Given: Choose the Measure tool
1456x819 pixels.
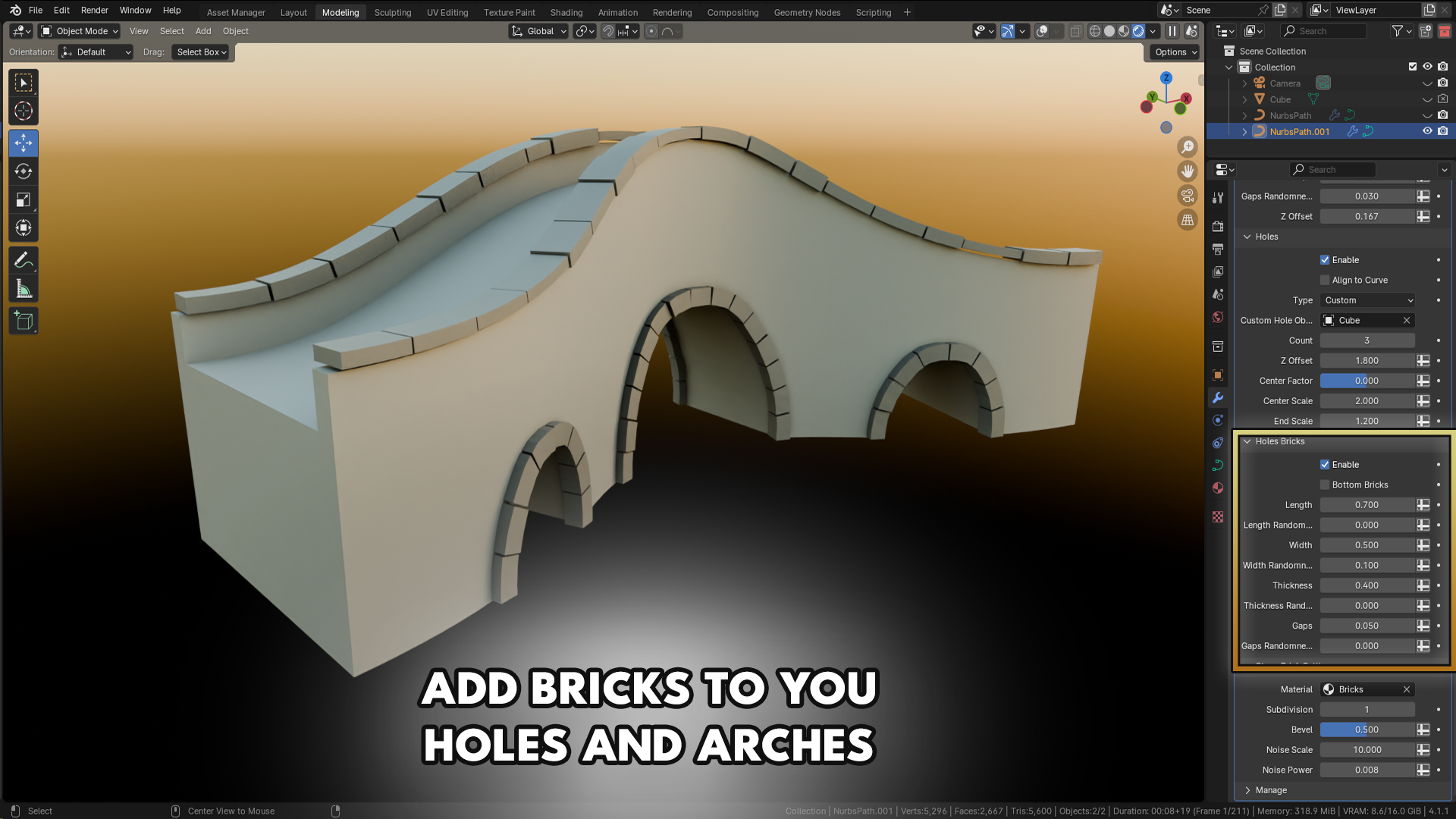Looking at the screenshot, I should point(24,289).
